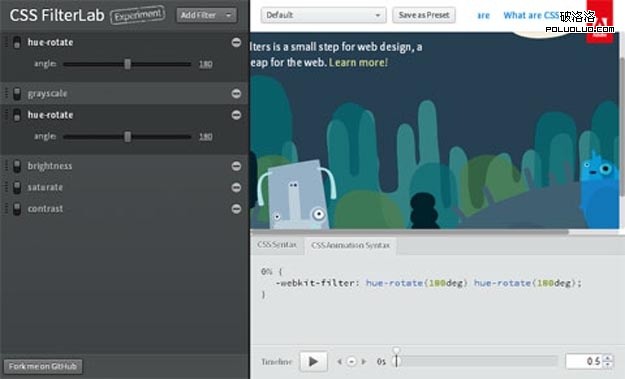Open the Add Filter dropdown
625x379 pixels.
(x=206, y=15)
